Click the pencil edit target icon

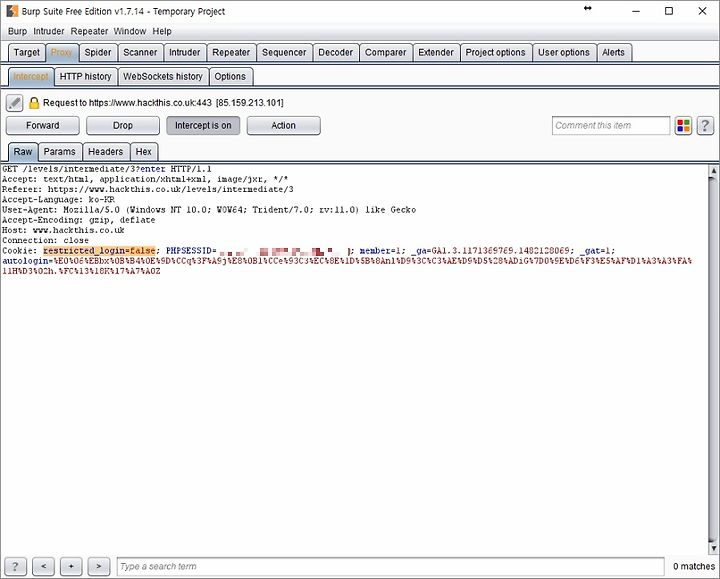click(14, 102)
